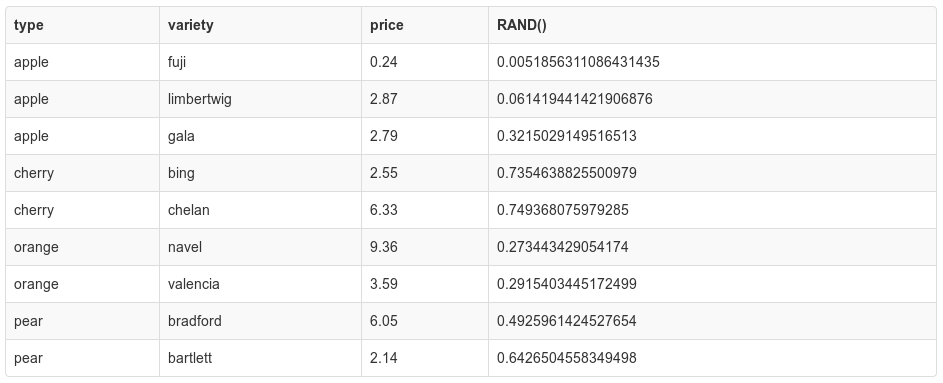This screenshot has height=383, width=943.
Task: Select the 'bing' cherry variety cell
Action: 260,173
